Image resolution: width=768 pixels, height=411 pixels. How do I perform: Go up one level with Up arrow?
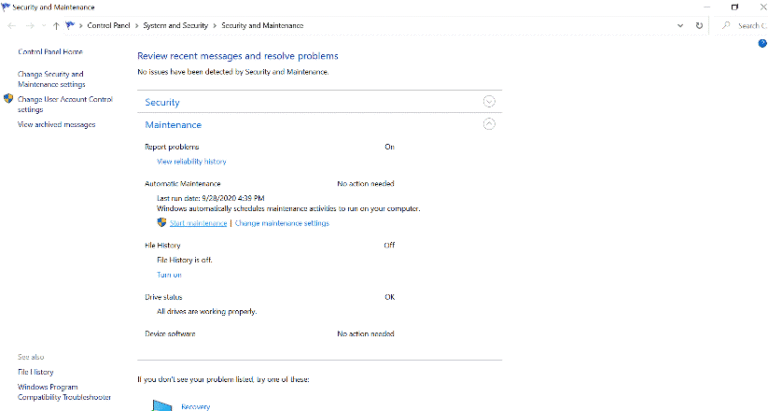(x=56, y=25)
